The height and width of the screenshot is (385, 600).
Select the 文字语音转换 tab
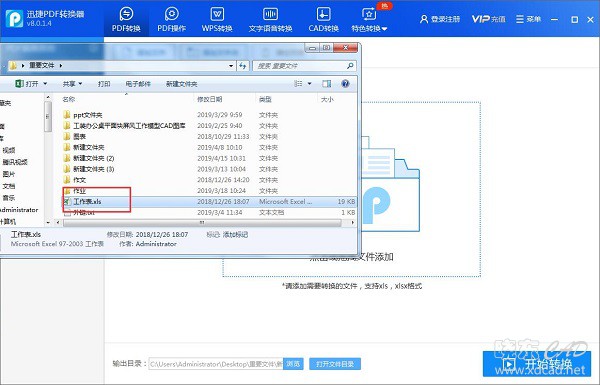pos(270,19)
